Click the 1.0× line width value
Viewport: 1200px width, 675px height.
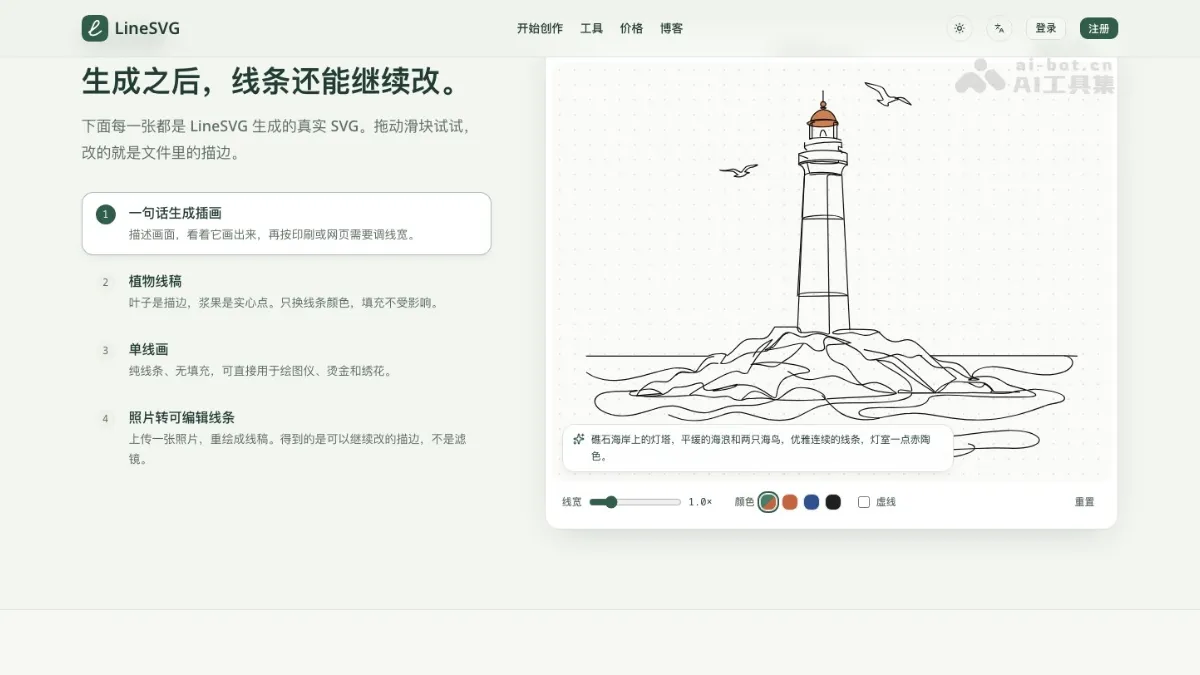tap(700, 502)
